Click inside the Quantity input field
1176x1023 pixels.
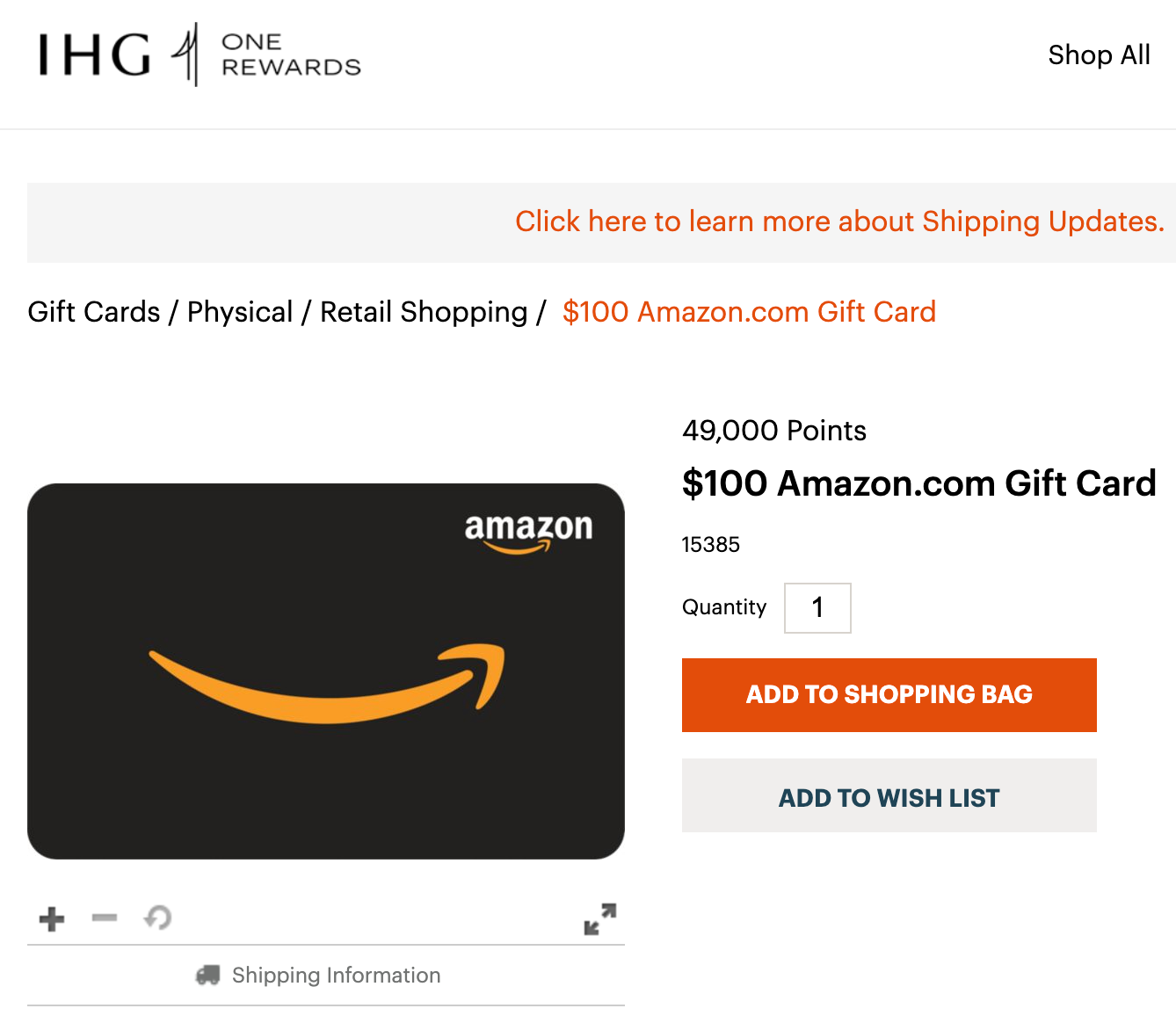817,607
